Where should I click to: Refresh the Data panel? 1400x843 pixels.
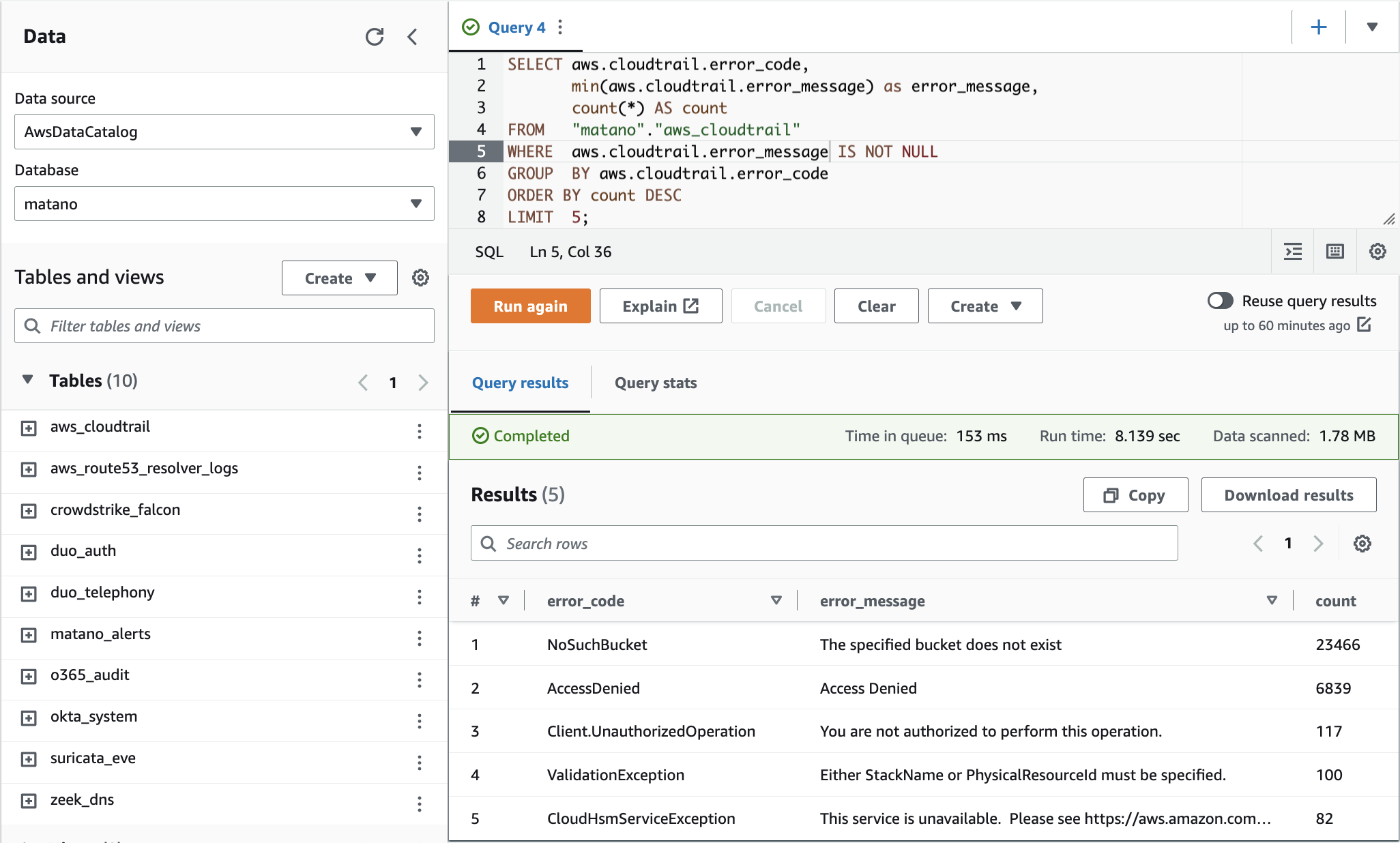pos(375,37)
